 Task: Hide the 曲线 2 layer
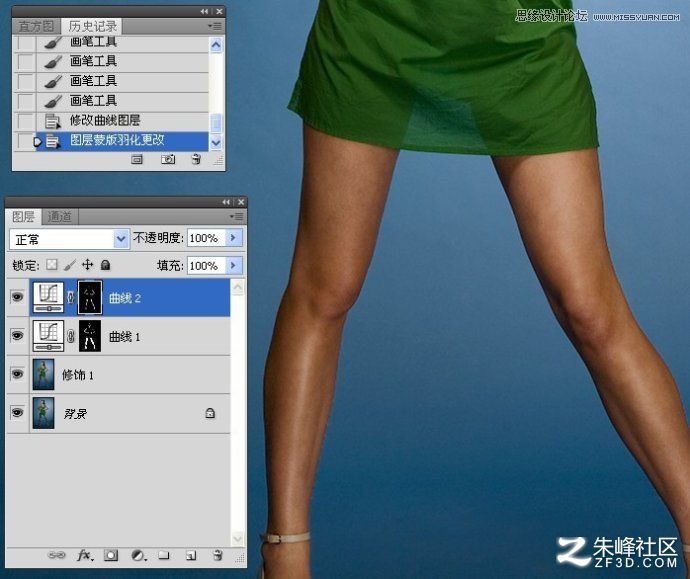coord(17,297)
